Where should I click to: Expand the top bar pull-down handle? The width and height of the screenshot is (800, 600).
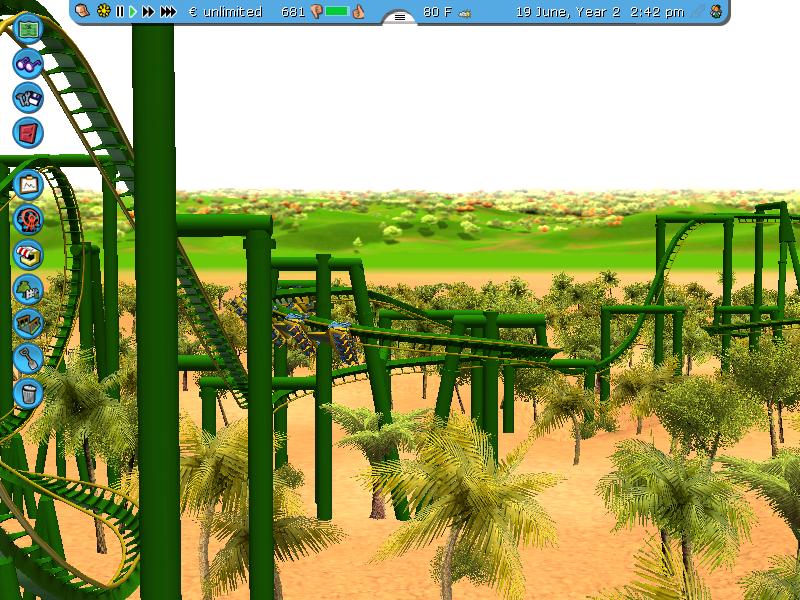click(x=399, y=17)
